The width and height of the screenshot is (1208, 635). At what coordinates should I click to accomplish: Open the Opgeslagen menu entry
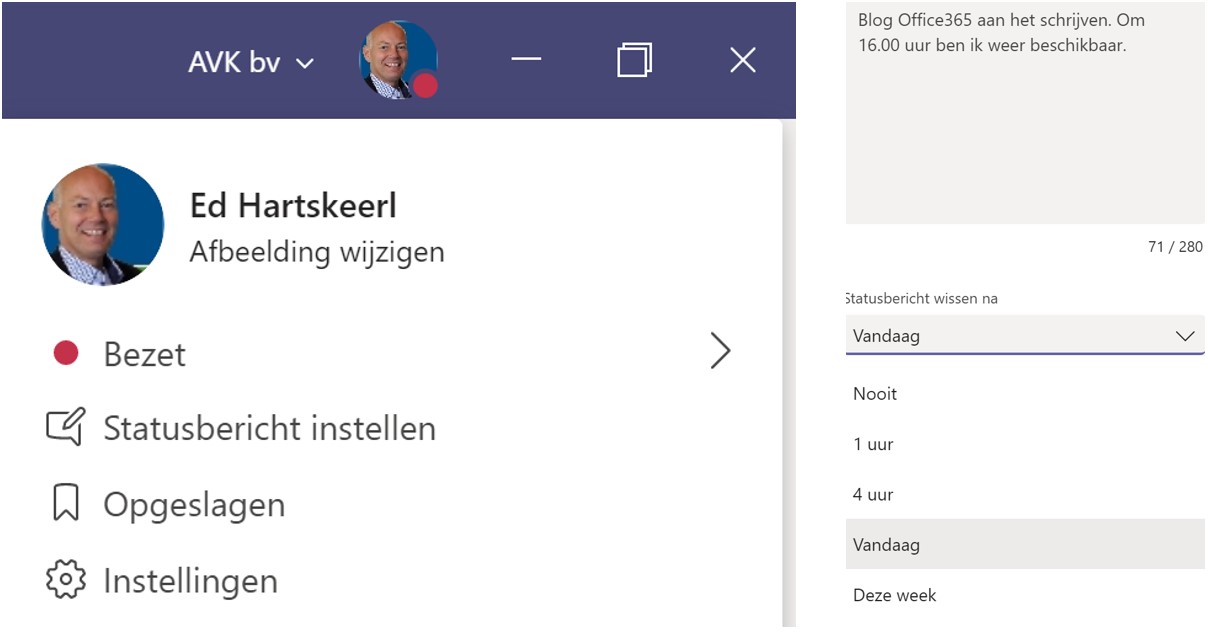coord(194,504)
